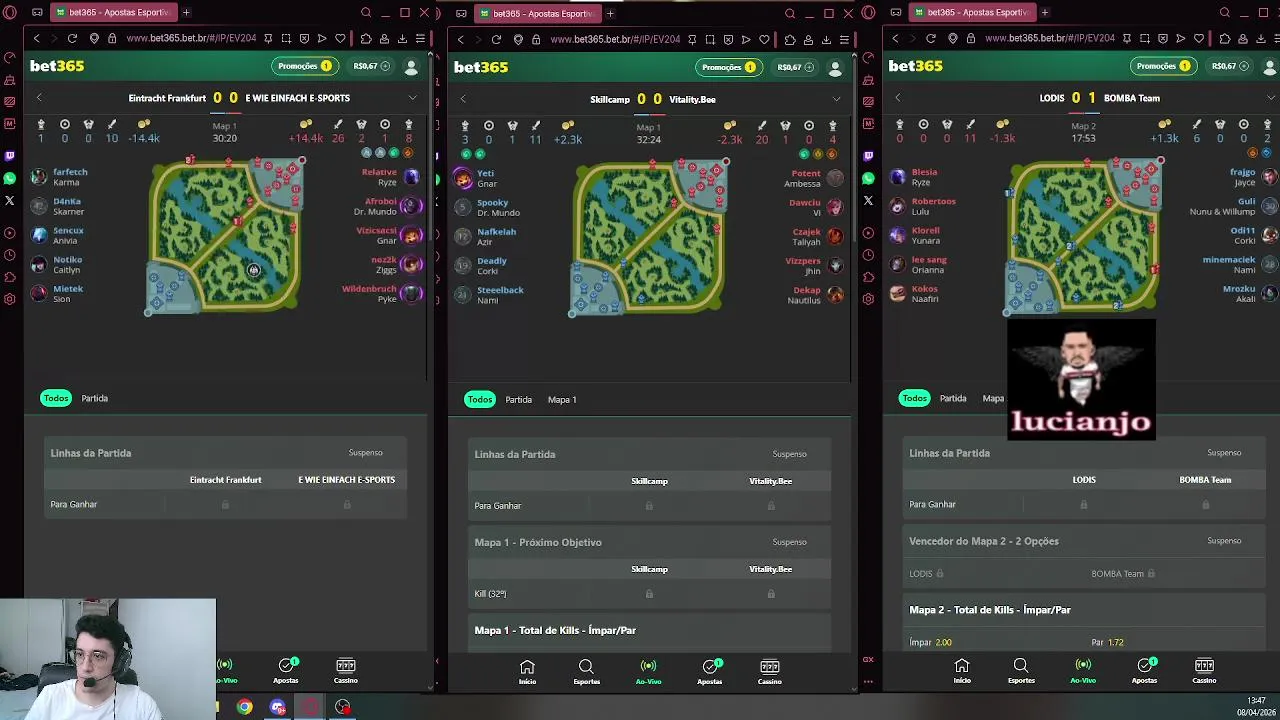Open the account avatar in the right bet365 window
Image resolution: width=1280 pixels, height=720 pixels.
pos(1270,67)
